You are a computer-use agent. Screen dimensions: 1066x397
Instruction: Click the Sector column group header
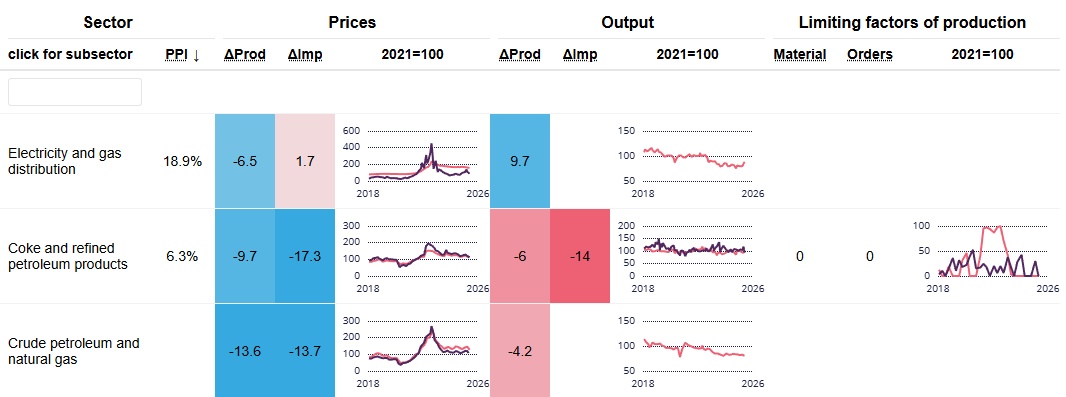pos(108,22)
